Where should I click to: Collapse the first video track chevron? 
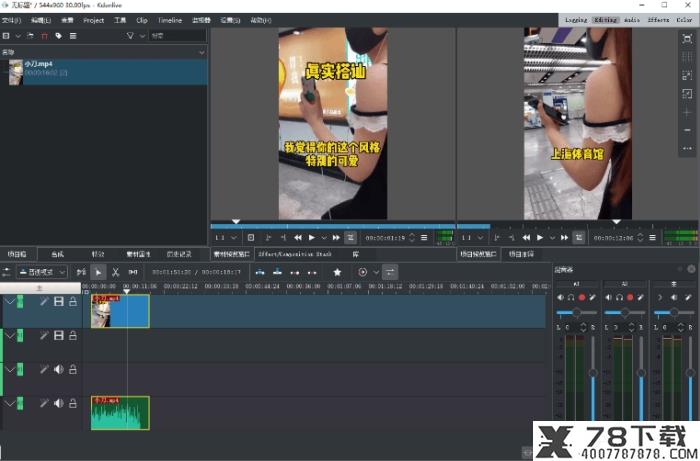point(9,302)
